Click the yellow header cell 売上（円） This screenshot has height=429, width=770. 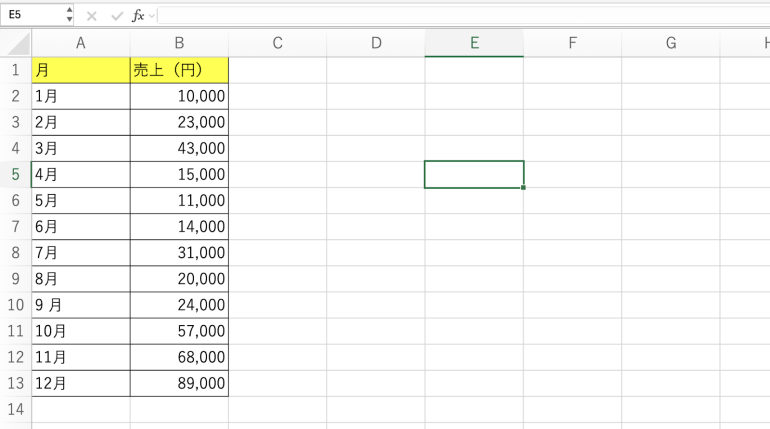pyautogui.click(x=179, y=70)
